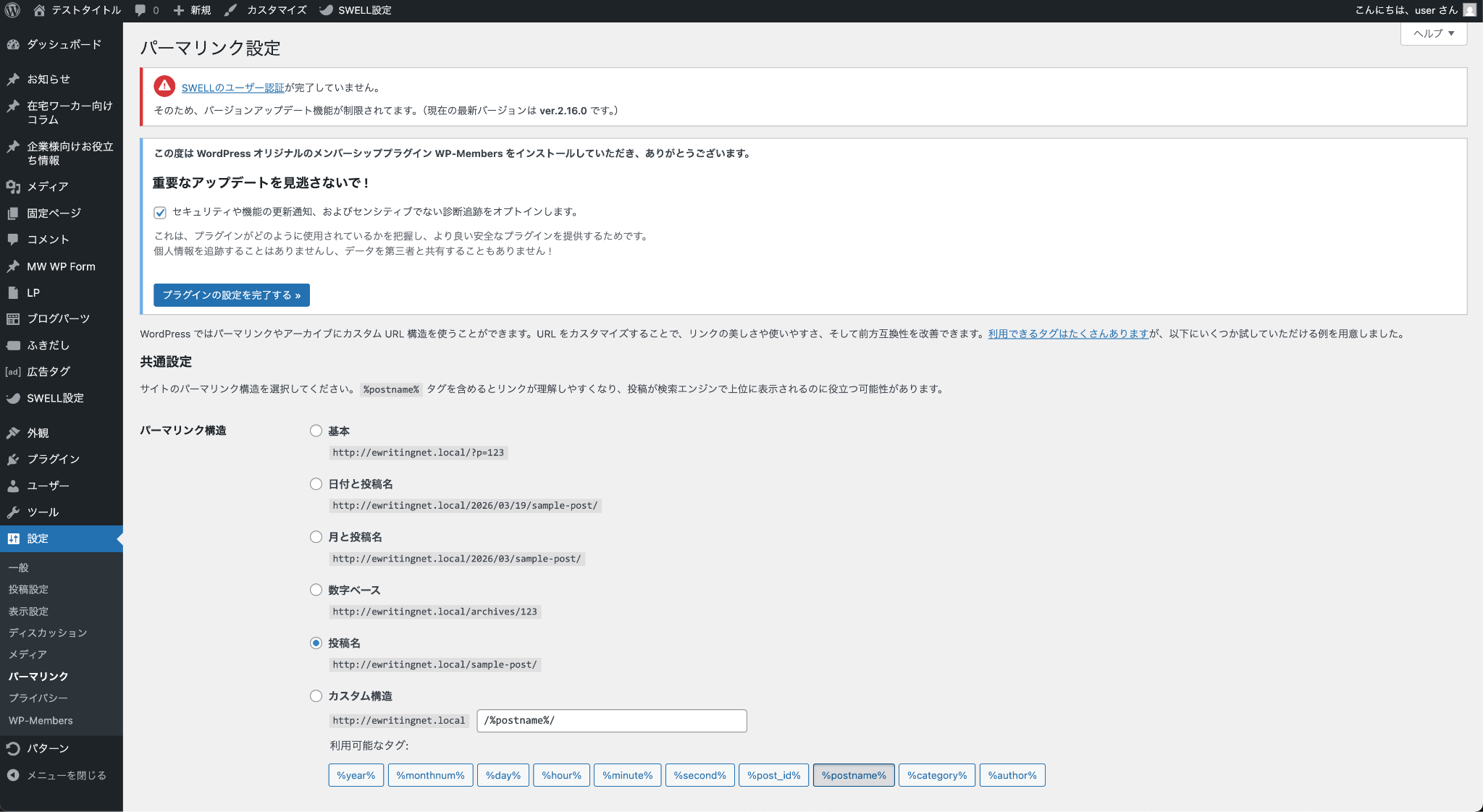The width and height of the screenshot is (1483, 812).
Task: Insert the %monthnum% tag button
Action: tap(431, 775)
